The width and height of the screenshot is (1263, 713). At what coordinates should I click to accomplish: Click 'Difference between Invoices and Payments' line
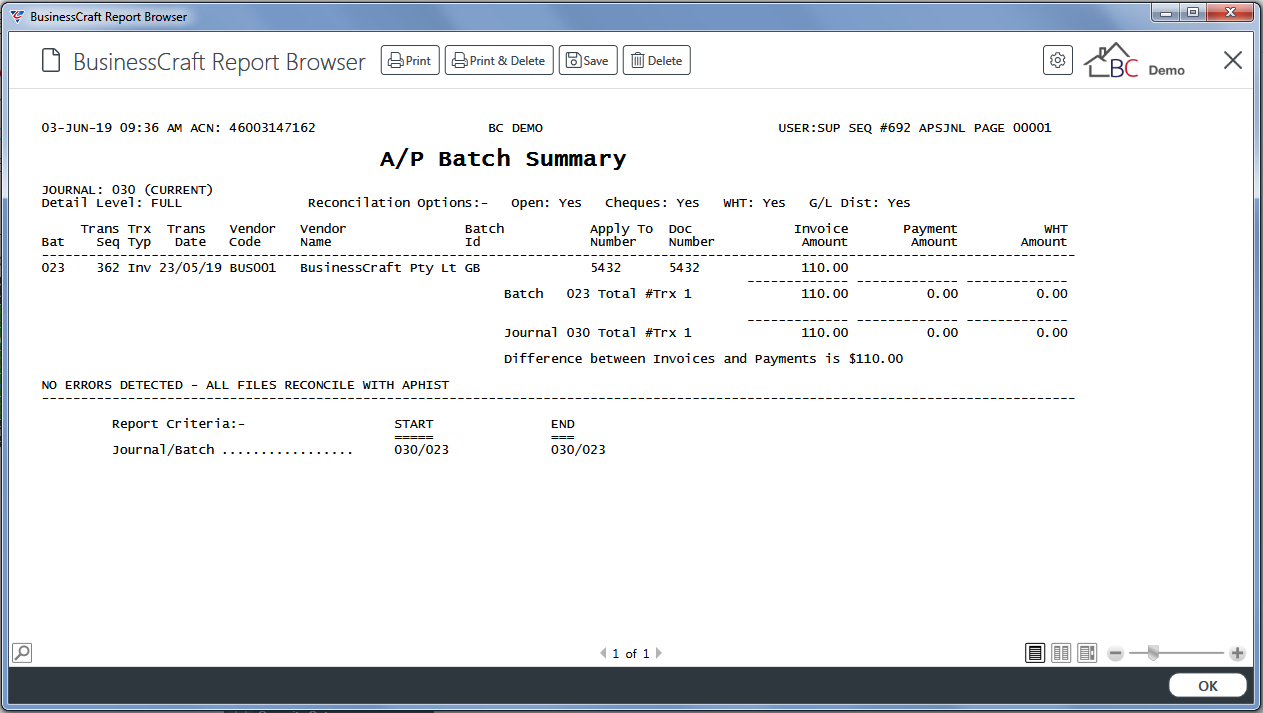pyautogui.click(x=703, y=358)
